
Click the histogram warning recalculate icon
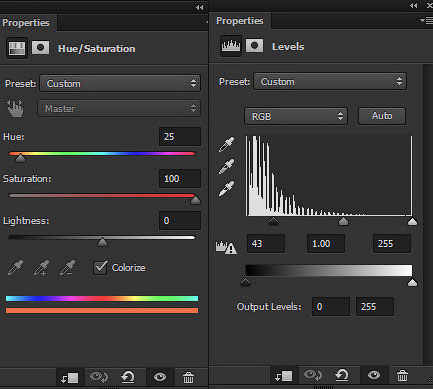(226, 247)
